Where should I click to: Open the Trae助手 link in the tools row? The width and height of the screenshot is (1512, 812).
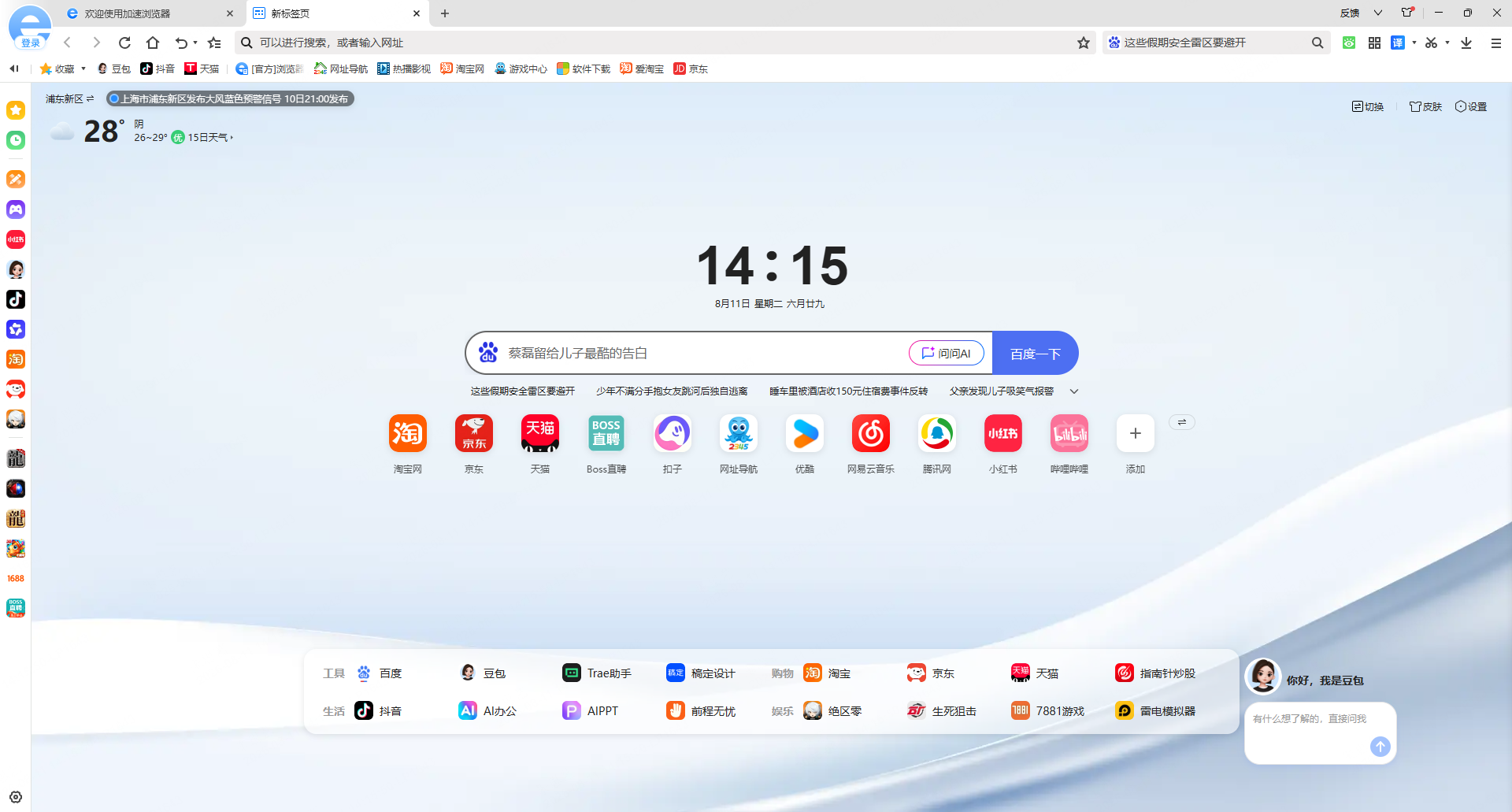(597, 673)
